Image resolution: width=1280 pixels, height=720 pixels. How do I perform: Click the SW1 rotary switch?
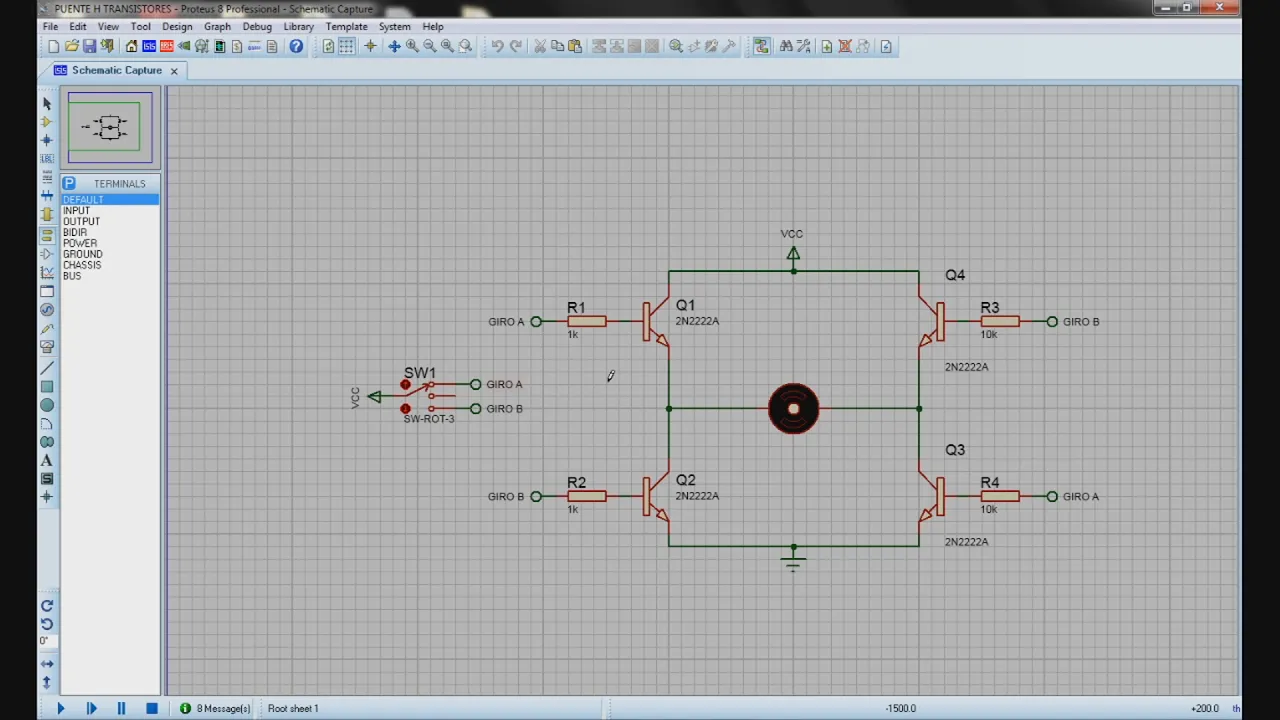coord(429,396)
